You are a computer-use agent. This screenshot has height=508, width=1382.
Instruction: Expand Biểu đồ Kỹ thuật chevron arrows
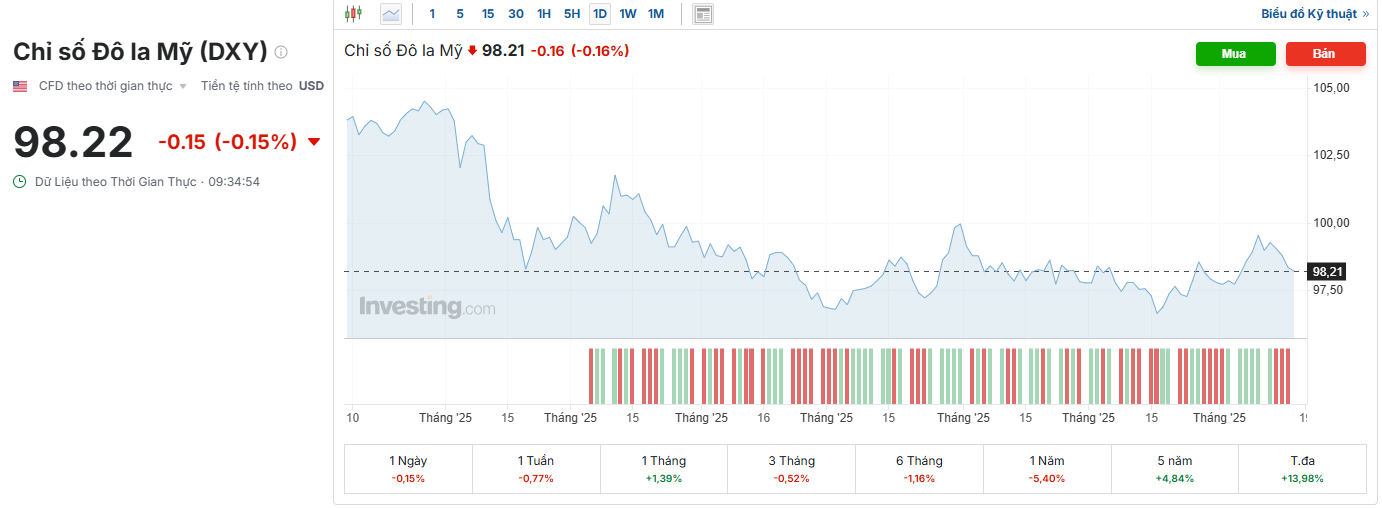pyautogui.click(x=1365, y=14)
